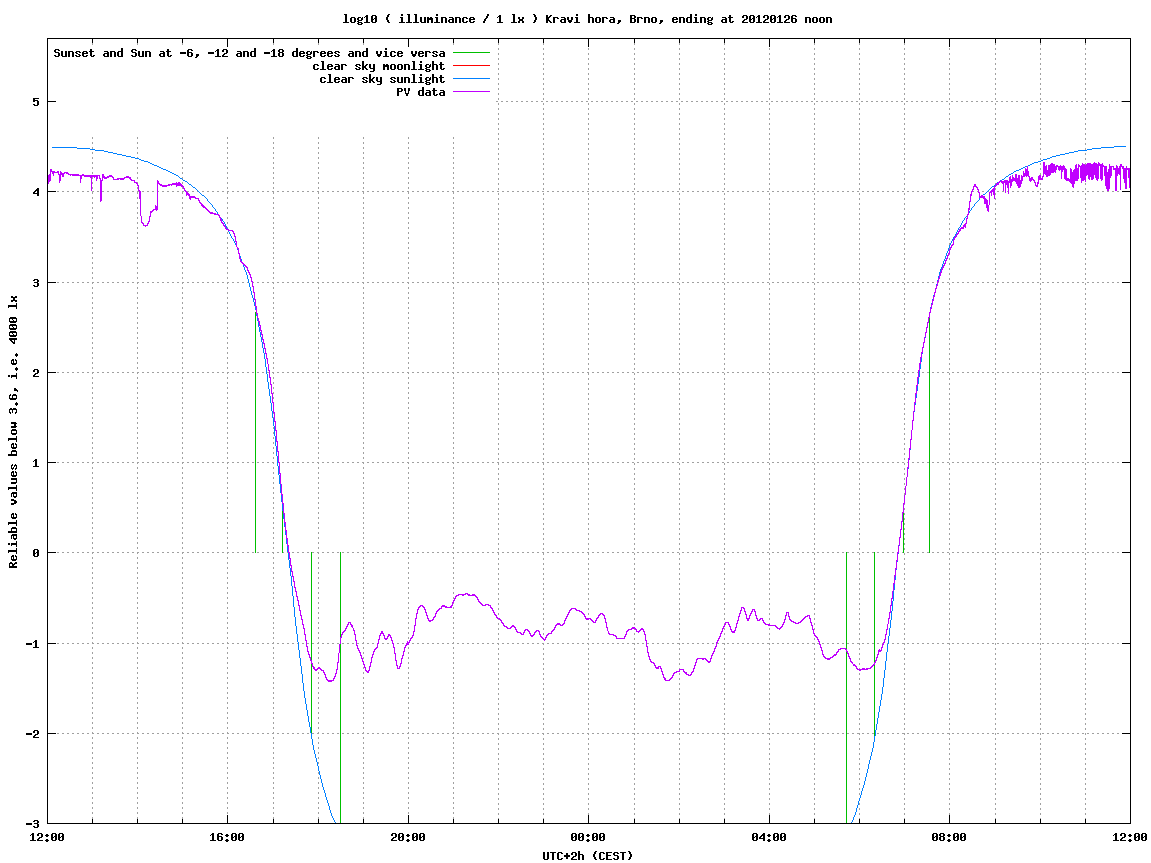Click the magenta PV data legend line sample
The height and width of the screenshot is (863, 1151).
[471, 92]
